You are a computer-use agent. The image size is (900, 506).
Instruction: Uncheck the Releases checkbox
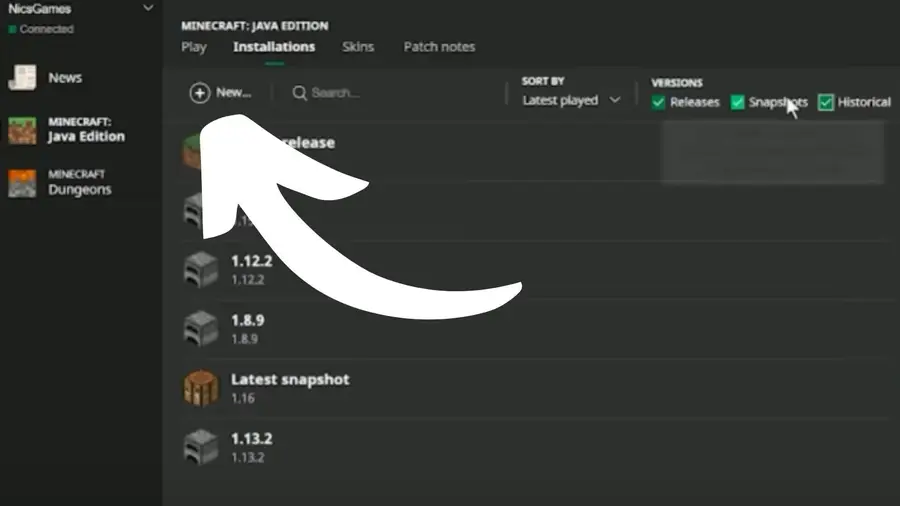[659, 102]
